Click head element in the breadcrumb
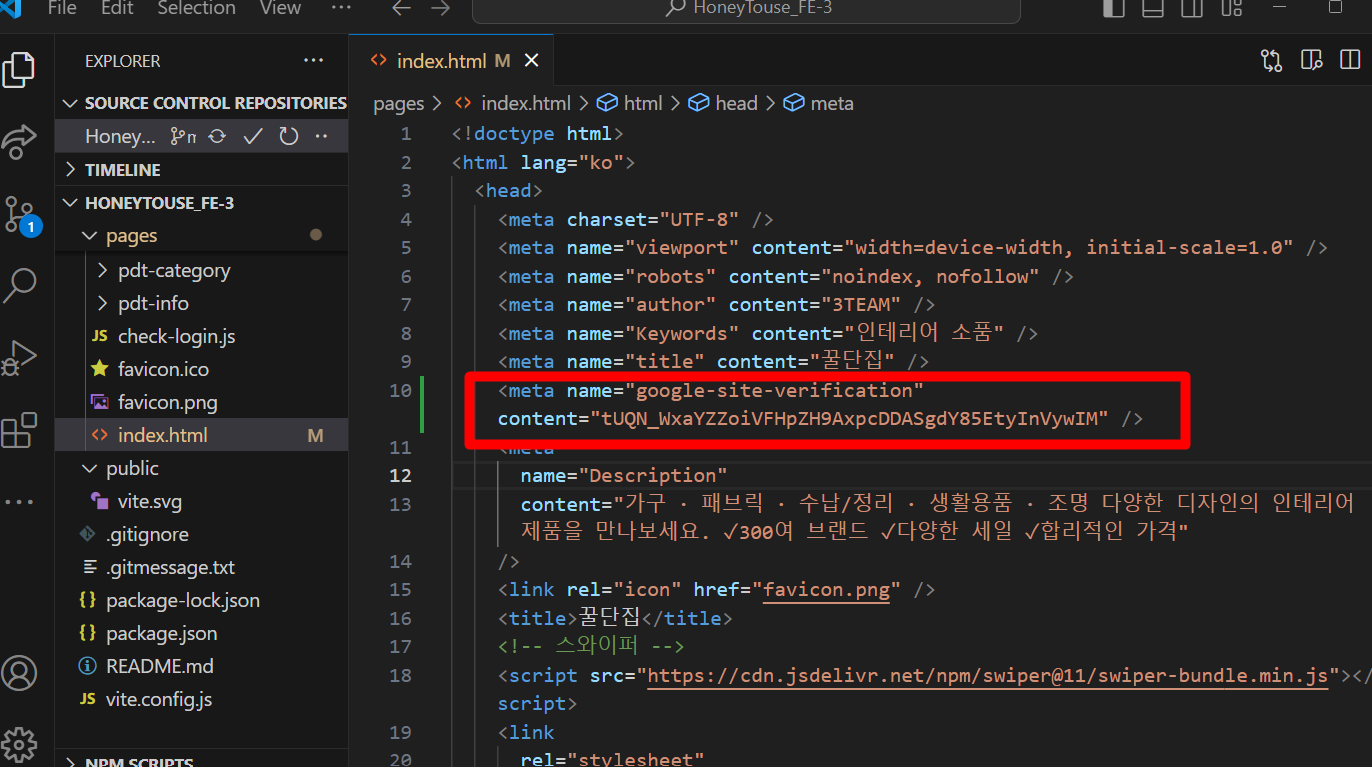Viewport: 1372px width, 767px height. click(723, 103)
